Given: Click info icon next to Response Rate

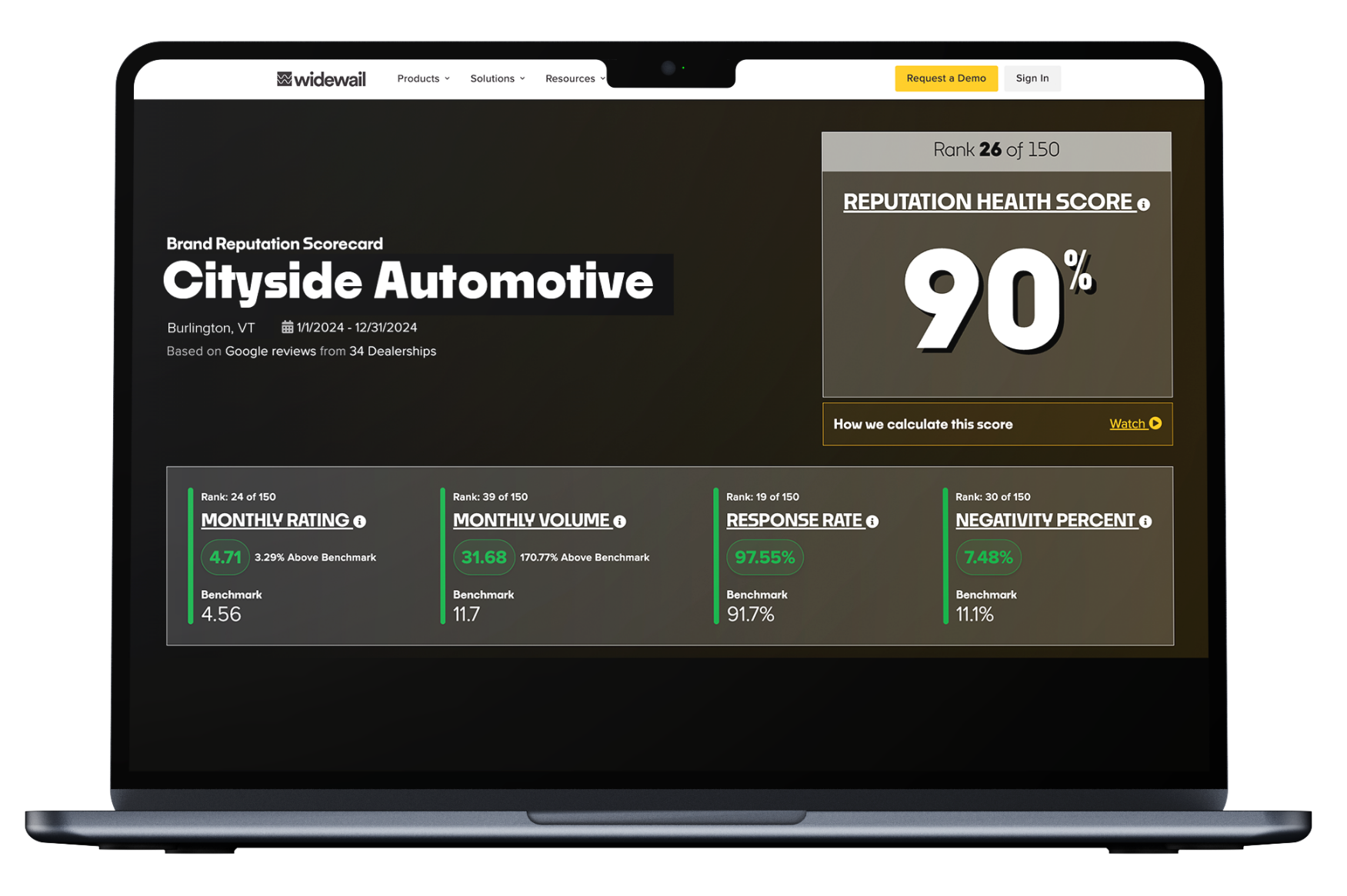Looking at the screenshot, I should click(872, 521).
